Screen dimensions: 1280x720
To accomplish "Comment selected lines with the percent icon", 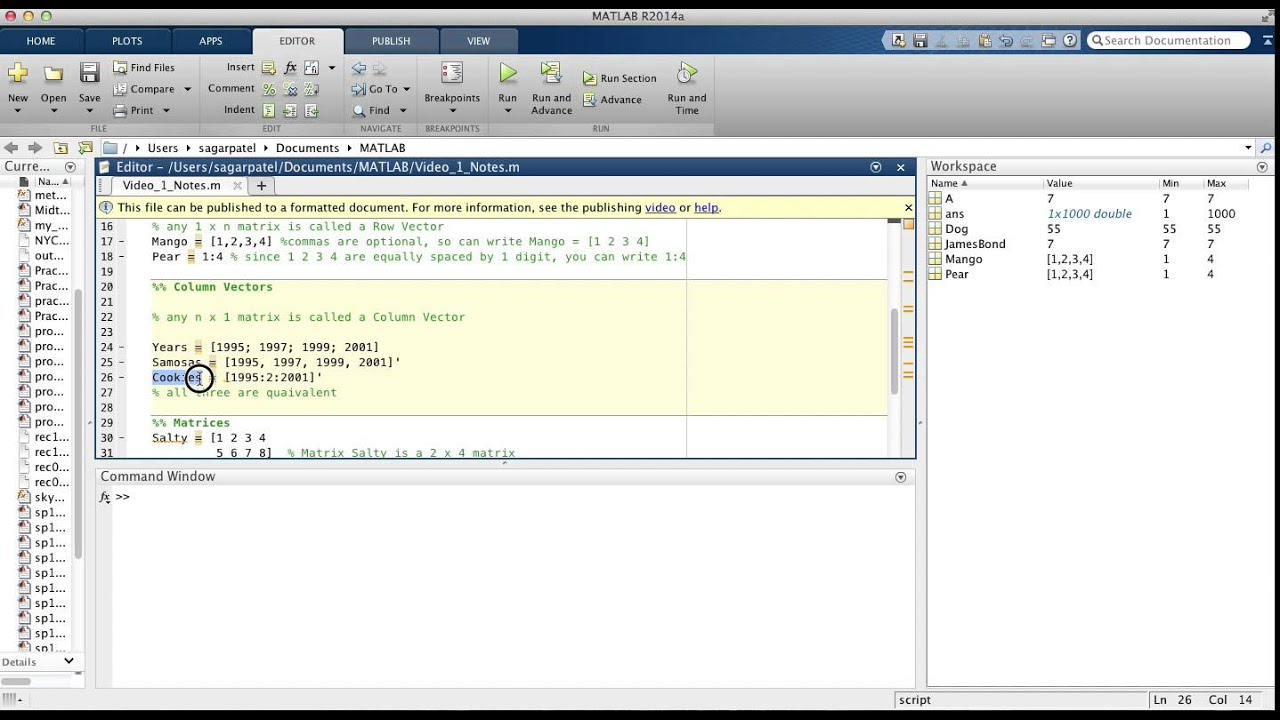I will [x=268, y=89].
